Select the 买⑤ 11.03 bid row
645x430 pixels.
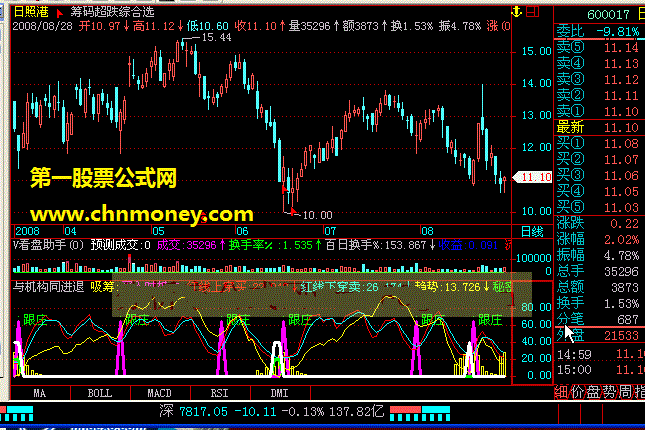pos(599,207)
